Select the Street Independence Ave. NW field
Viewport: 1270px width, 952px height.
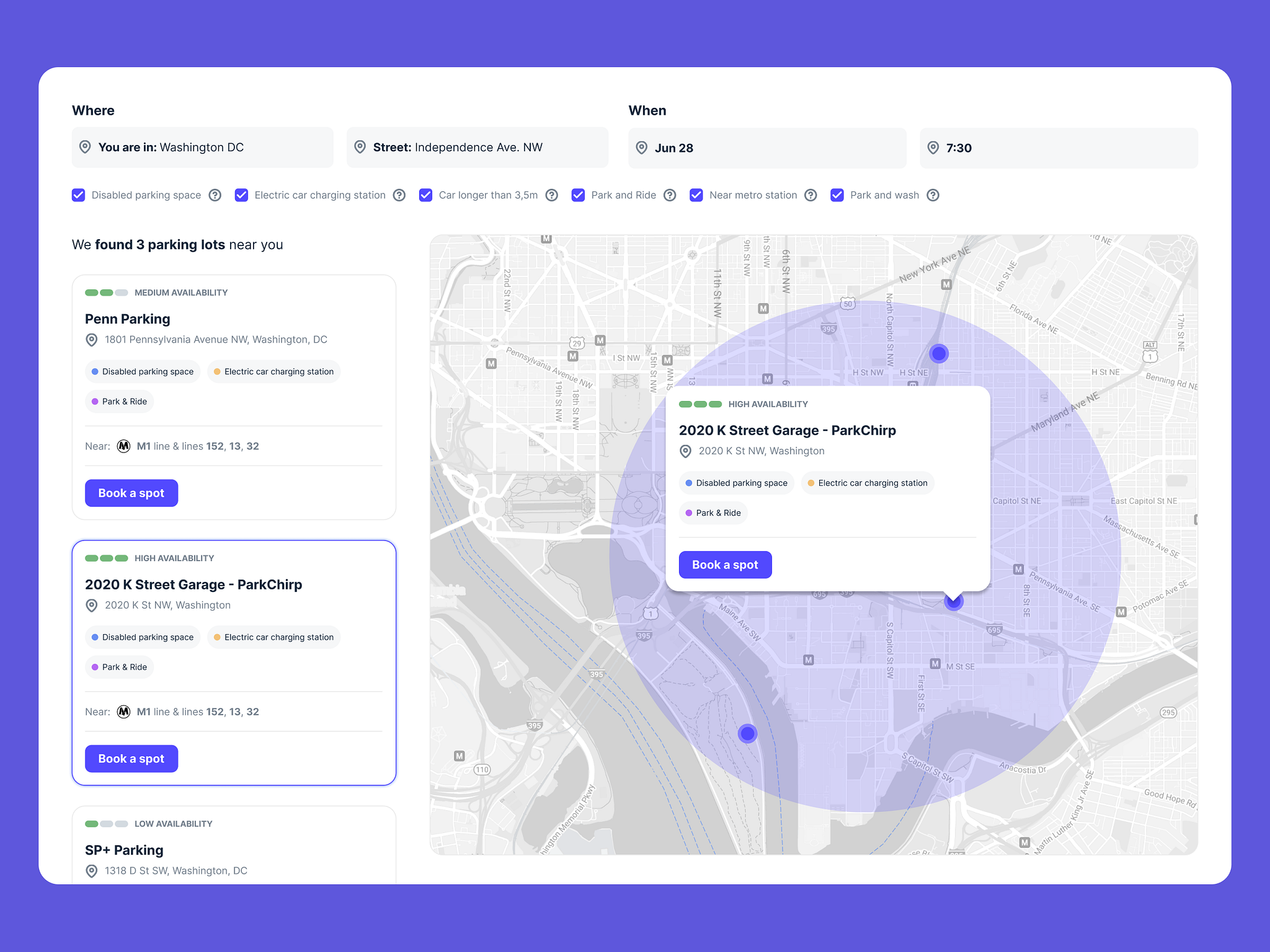(480, 148)
